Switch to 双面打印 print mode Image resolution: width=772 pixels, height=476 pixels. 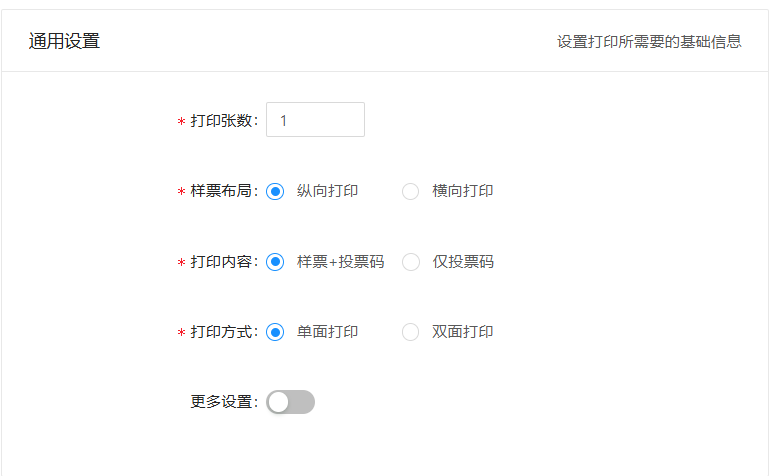(410, 332)
